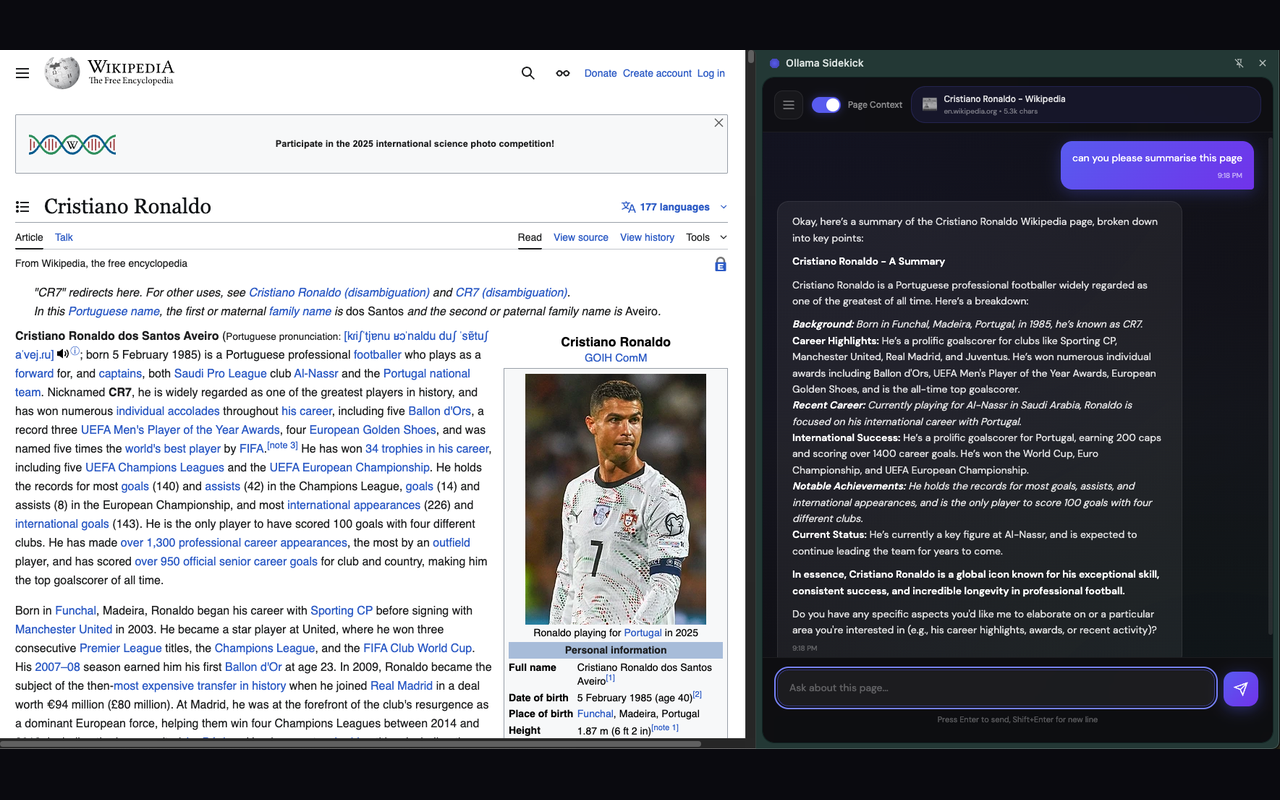Open the Al-Nassr link
The image size is (1280, 800).
pos(316,373)
